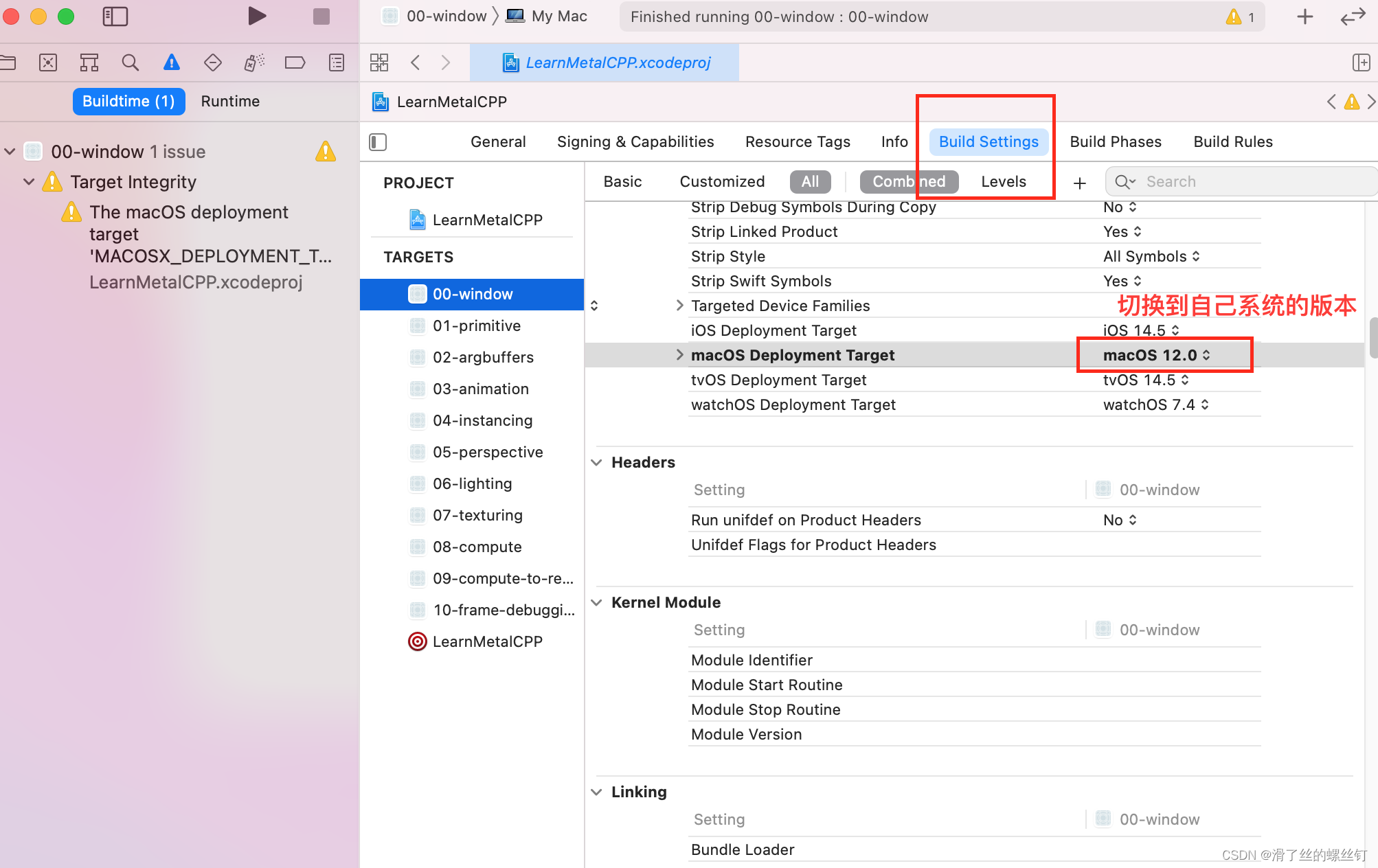Image resolution: width=1378 pixels, height=868 pixels.
Task: Change Strip Linked Product value
Action: coord(1122,231)
